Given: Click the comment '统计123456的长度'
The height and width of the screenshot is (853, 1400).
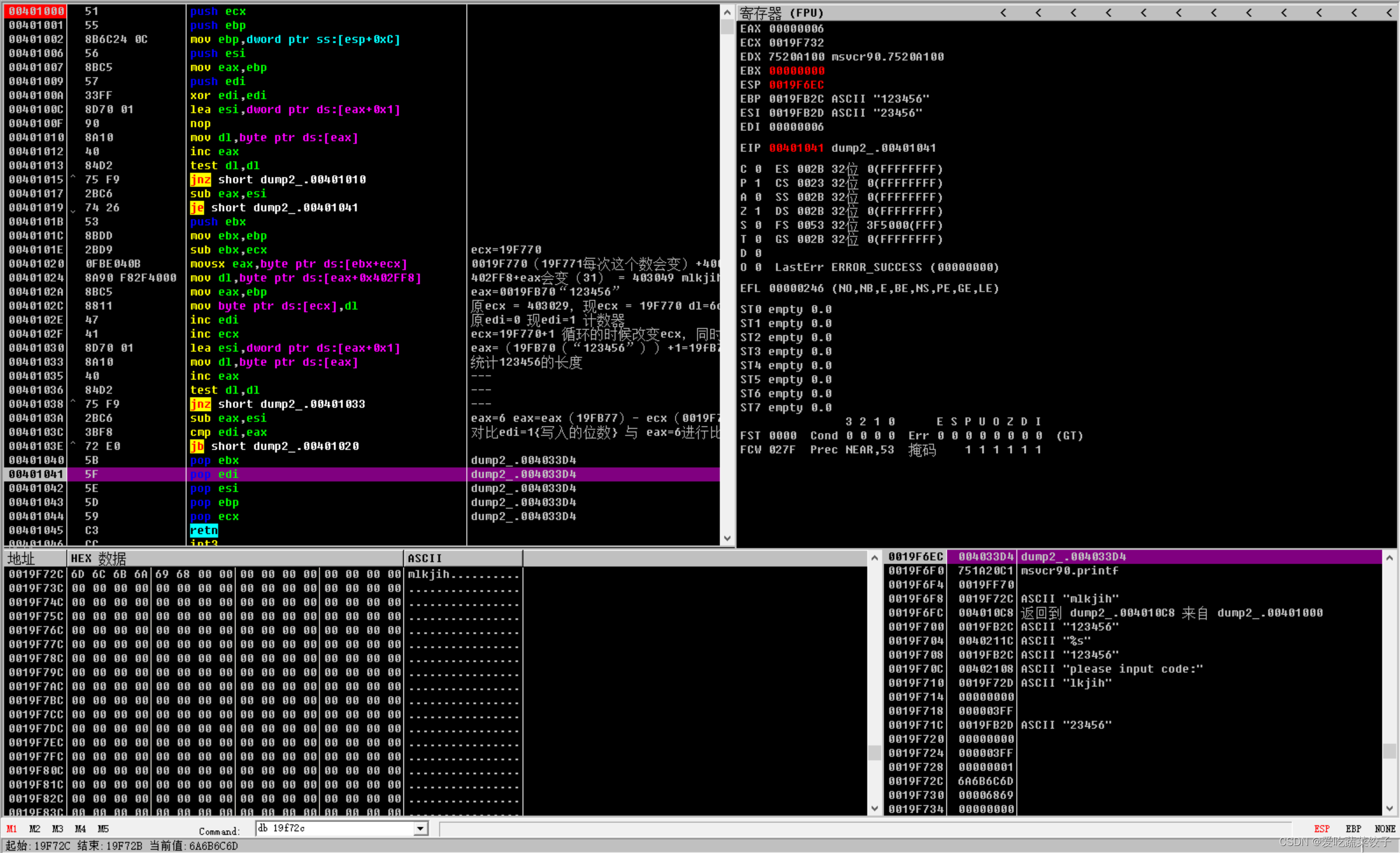Looking at the screenshot, I should 526,362.
